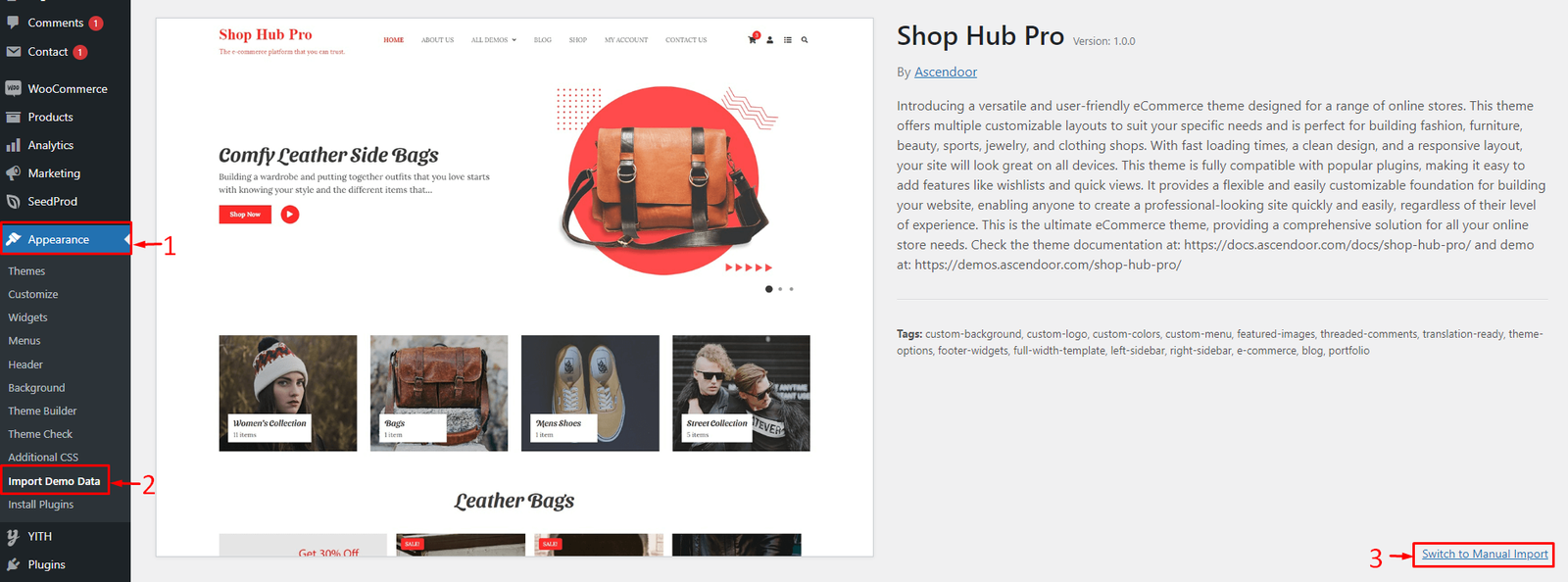Open the Ascendoor author link
The height and width of the screenshot is (582, 1568).
tap(946, 73)
